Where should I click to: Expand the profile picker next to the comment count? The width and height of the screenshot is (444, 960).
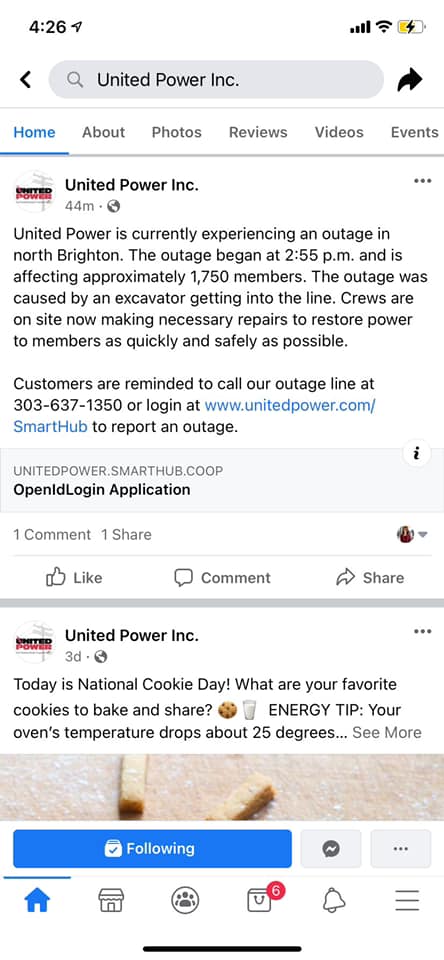click(x=412, y=534)
